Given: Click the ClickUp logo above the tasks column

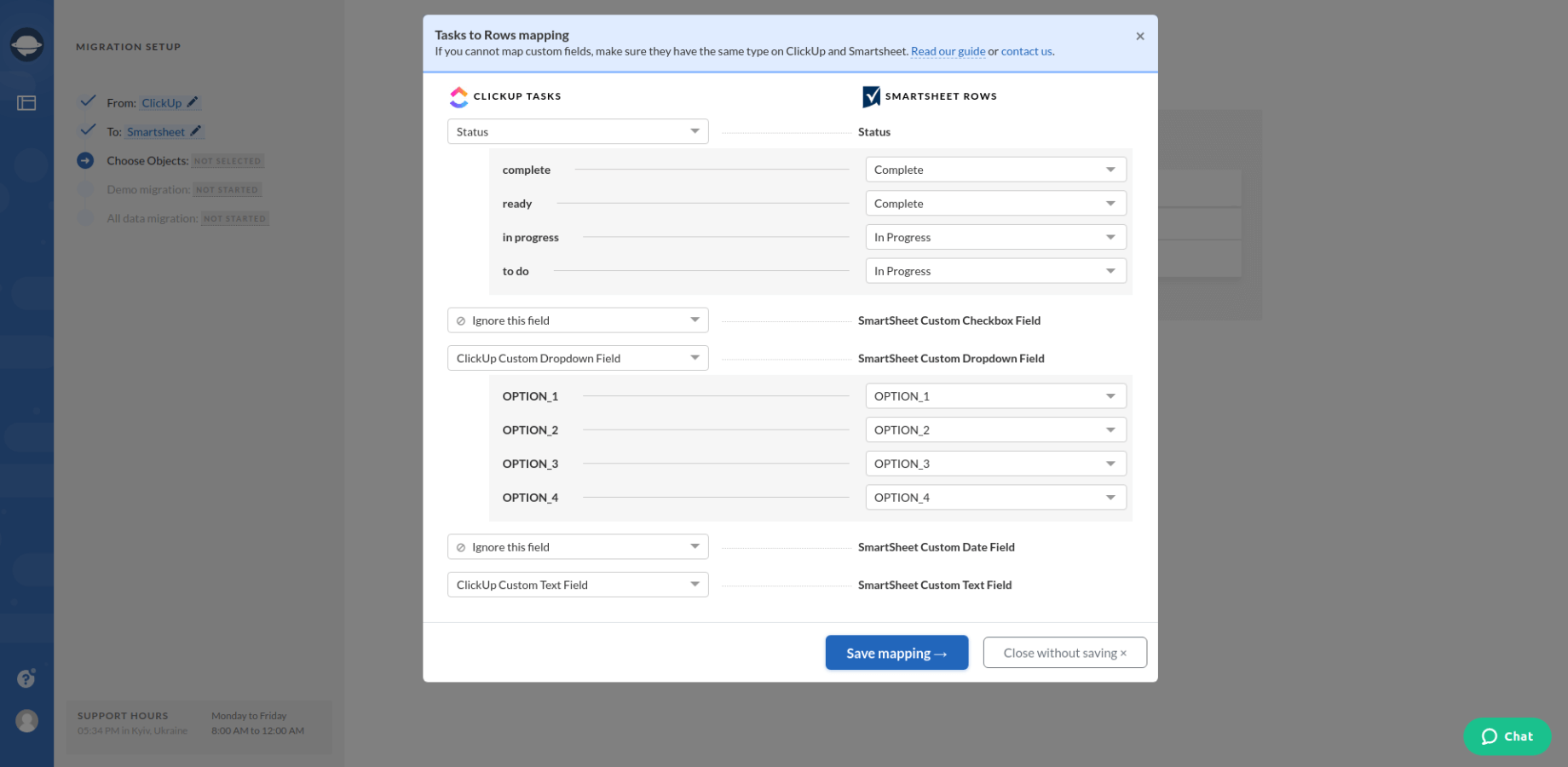Looking at the screenshot, I should 458,97.
